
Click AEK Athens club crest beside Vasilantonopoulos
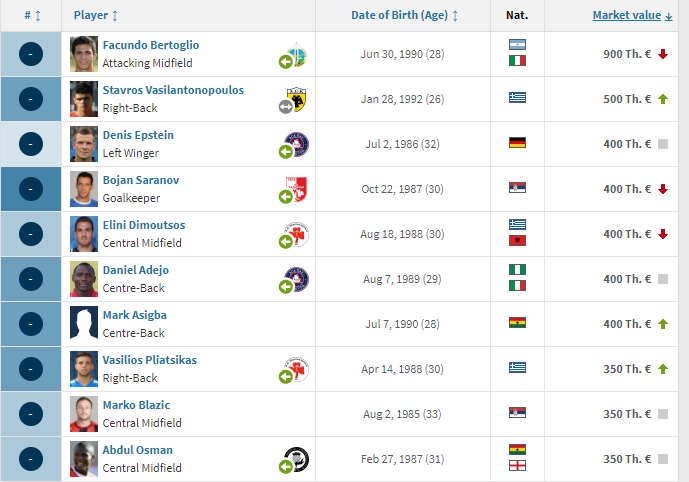pos(297,100)
